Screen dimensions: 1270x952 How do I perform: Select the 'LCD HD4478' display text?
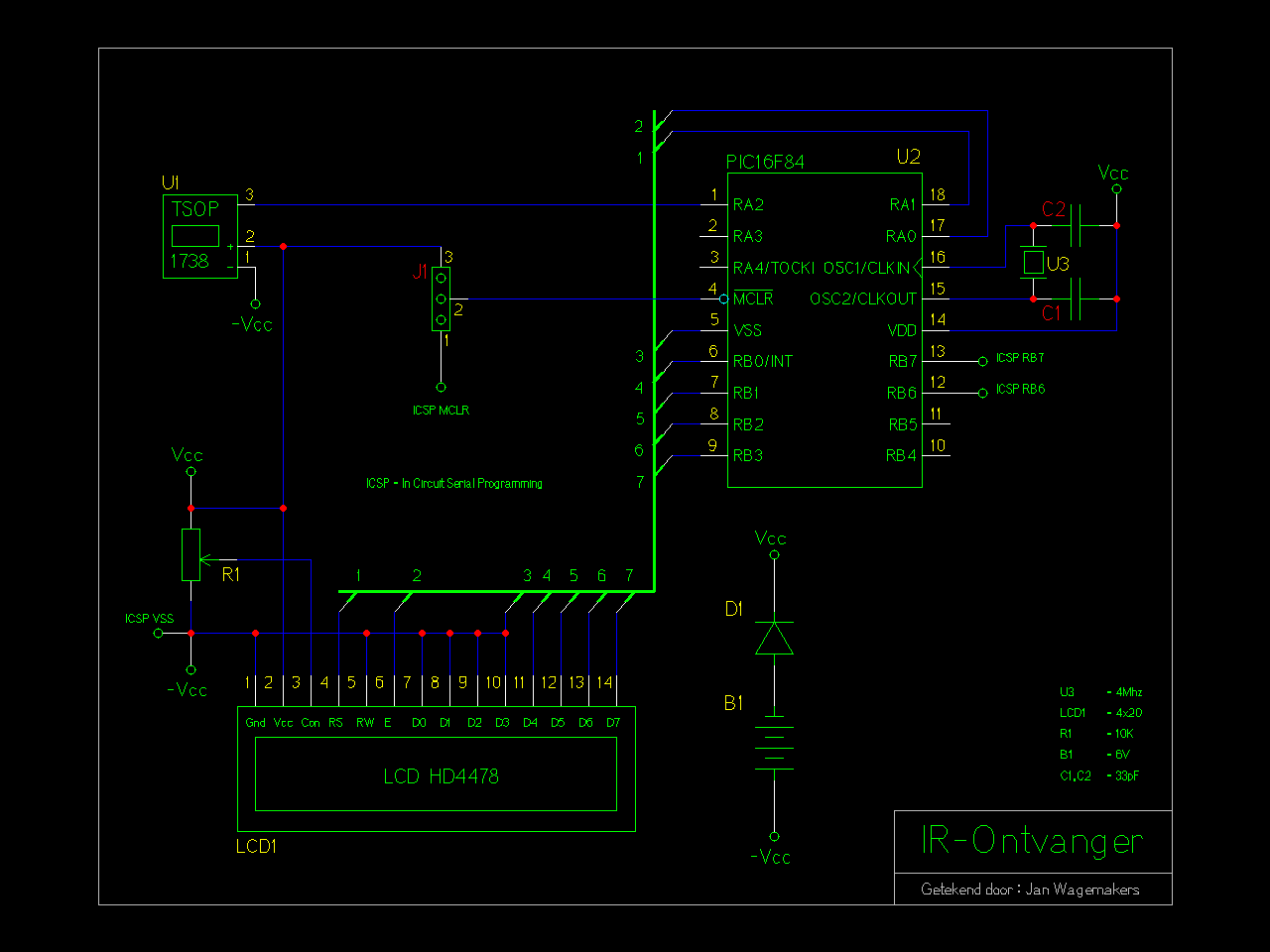tap(442, 776)
